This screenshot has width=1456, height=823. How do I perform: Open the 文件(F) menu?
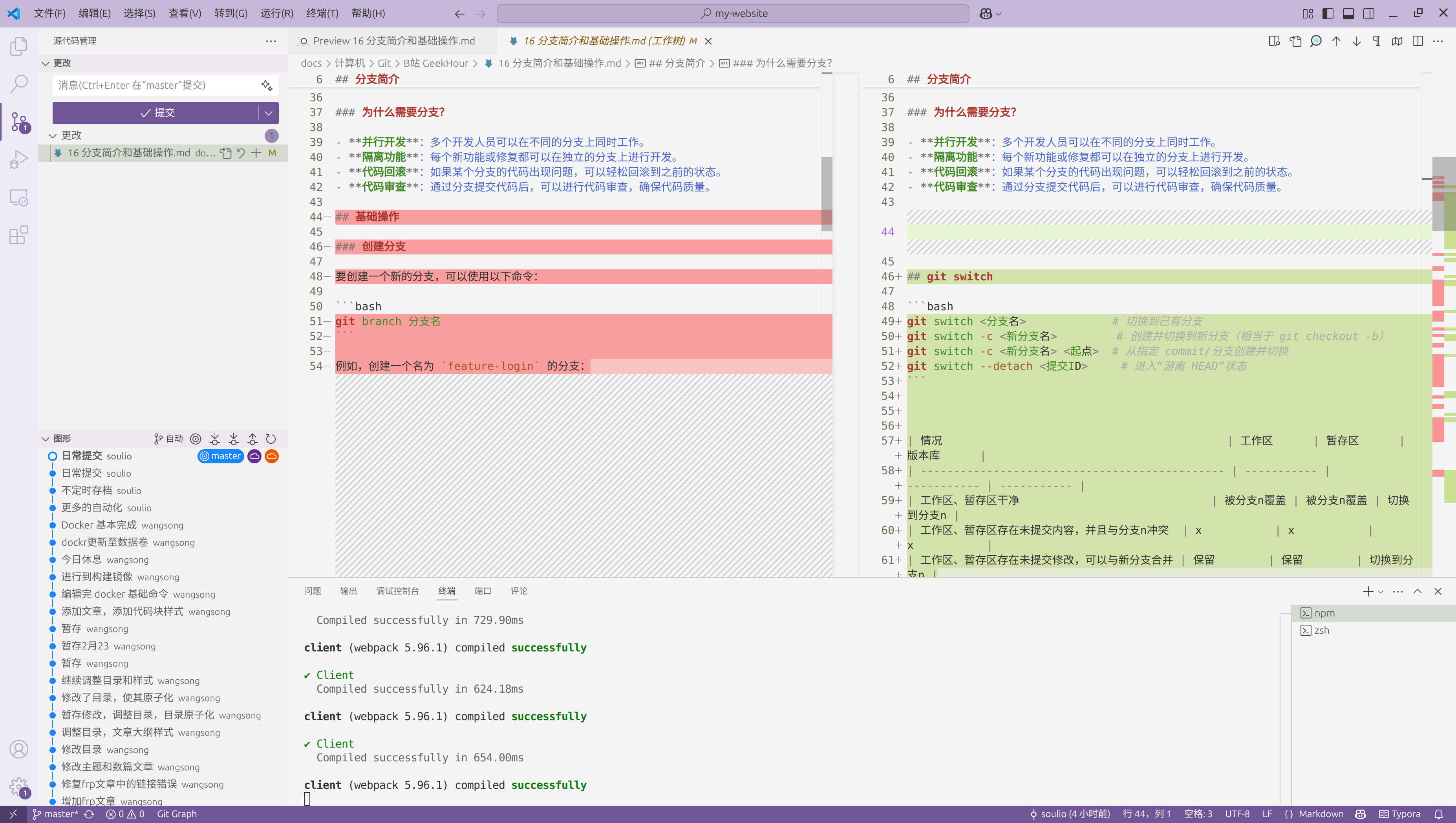click(50, 13)
